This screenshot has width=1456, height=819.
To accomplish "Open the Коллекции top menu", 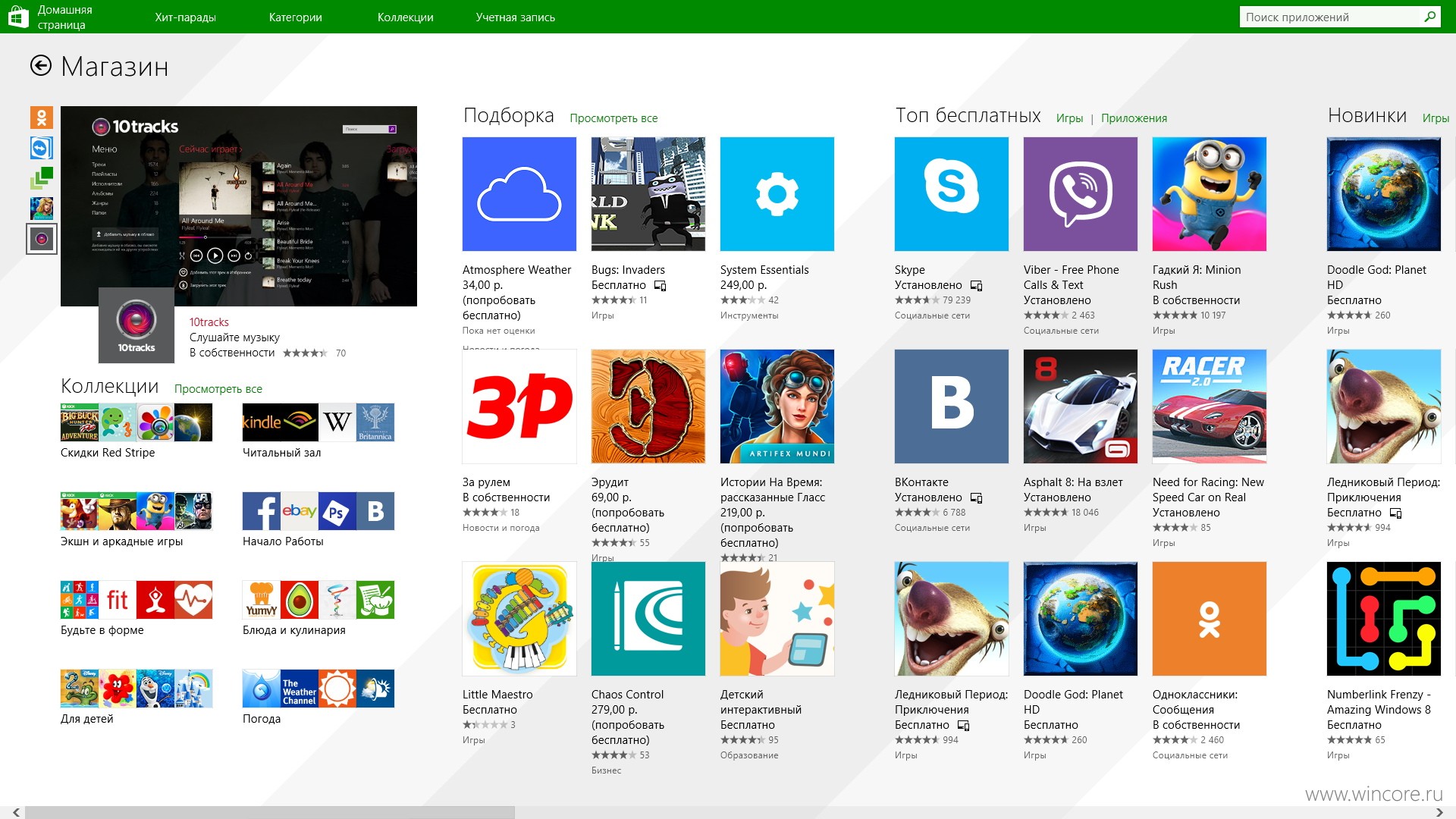I will coord(406,17).
